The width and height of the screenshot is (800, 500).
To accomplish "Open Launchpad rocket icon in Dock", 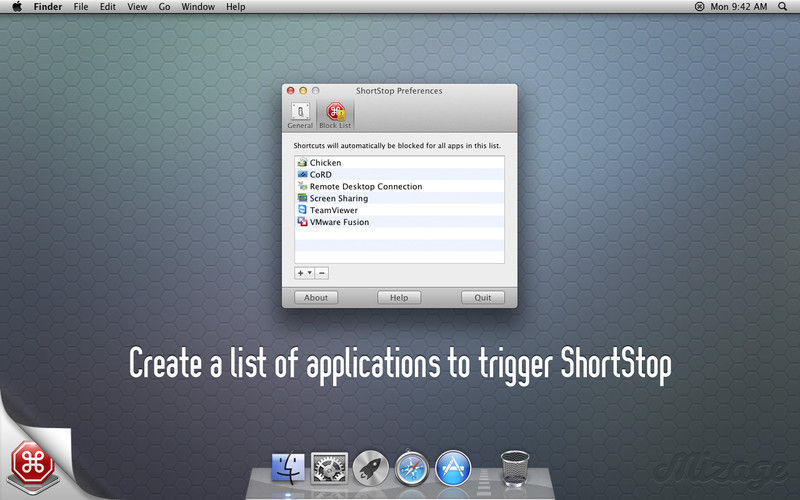I will [371, 468].
